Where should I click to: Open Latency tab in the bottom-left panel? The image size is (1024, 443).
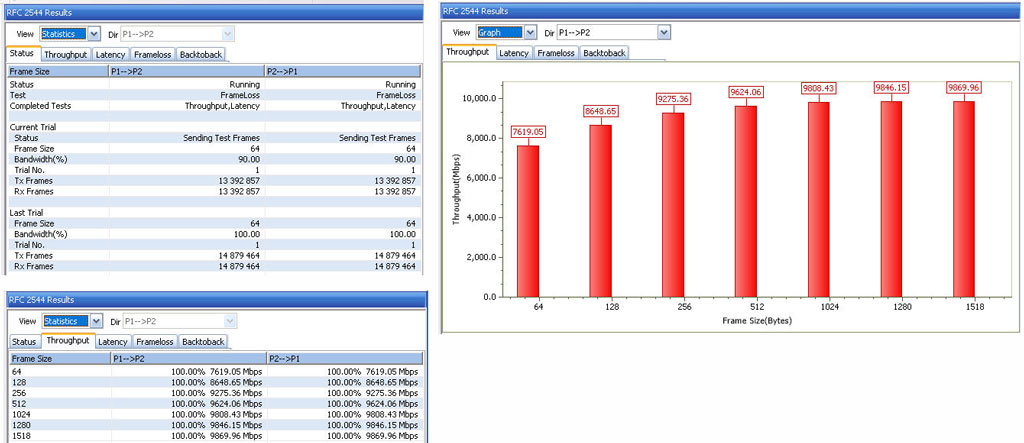point(111,341)
